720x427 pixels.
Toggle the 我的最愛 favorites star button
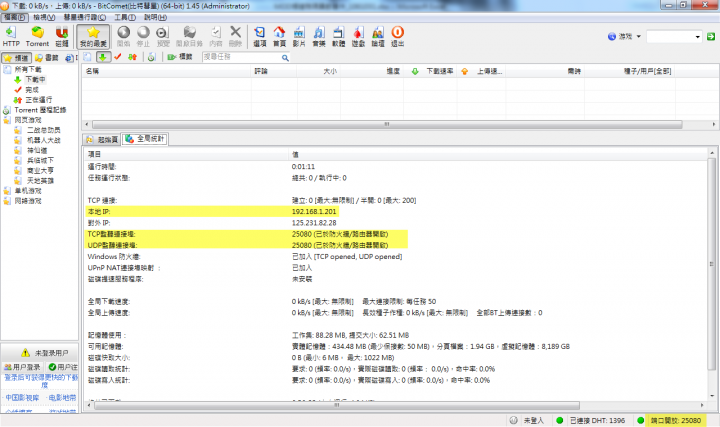coord(93,36)
